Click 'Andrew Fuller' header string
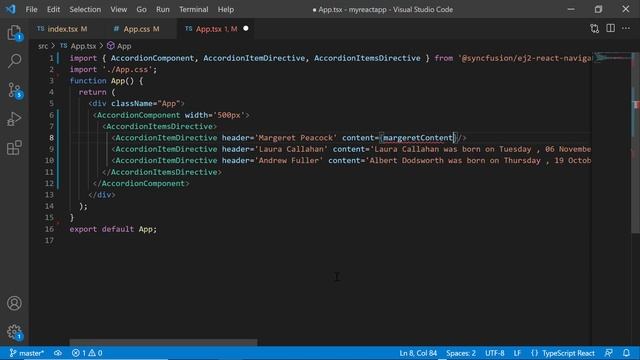 (289, 161)
